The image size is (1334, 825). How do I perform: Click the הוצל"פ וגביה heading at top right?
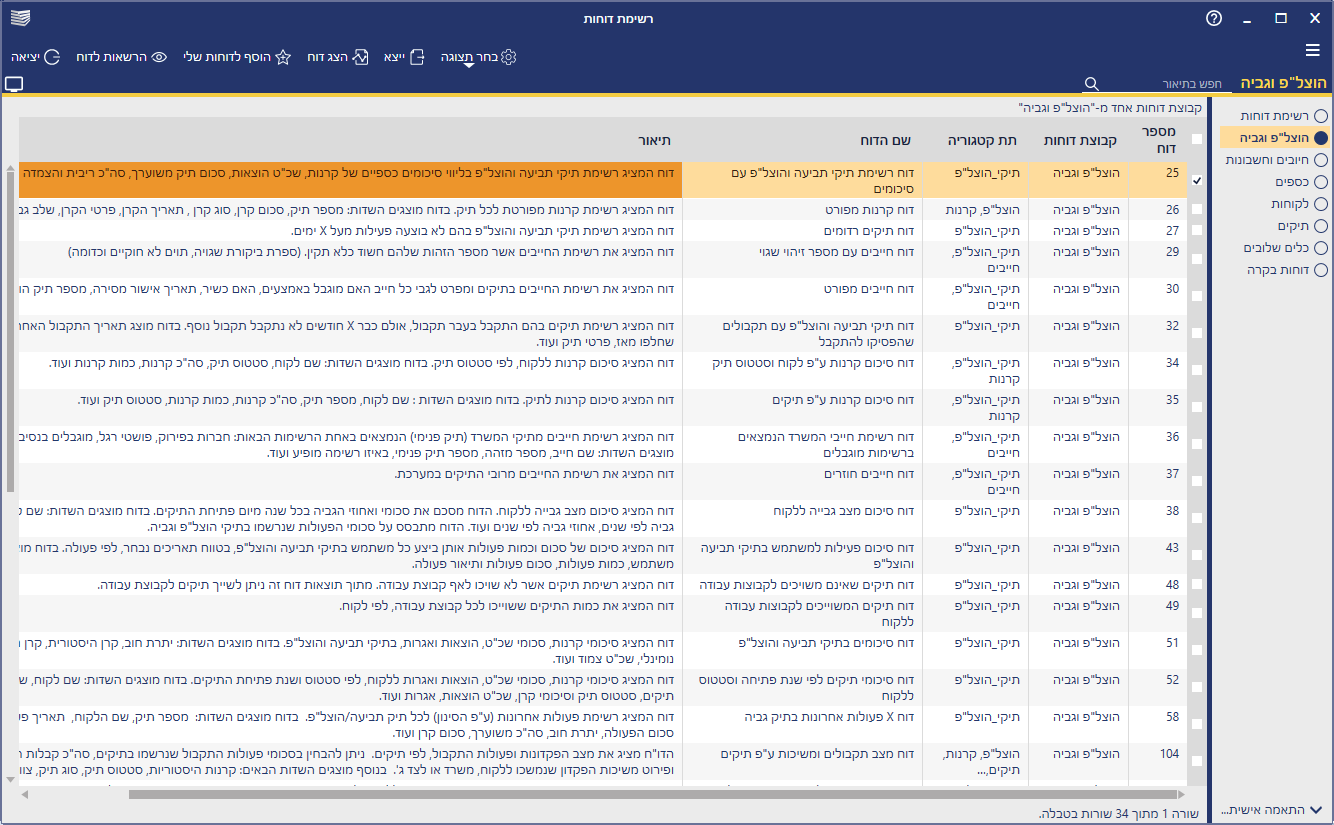click(x=1284, y=84)
